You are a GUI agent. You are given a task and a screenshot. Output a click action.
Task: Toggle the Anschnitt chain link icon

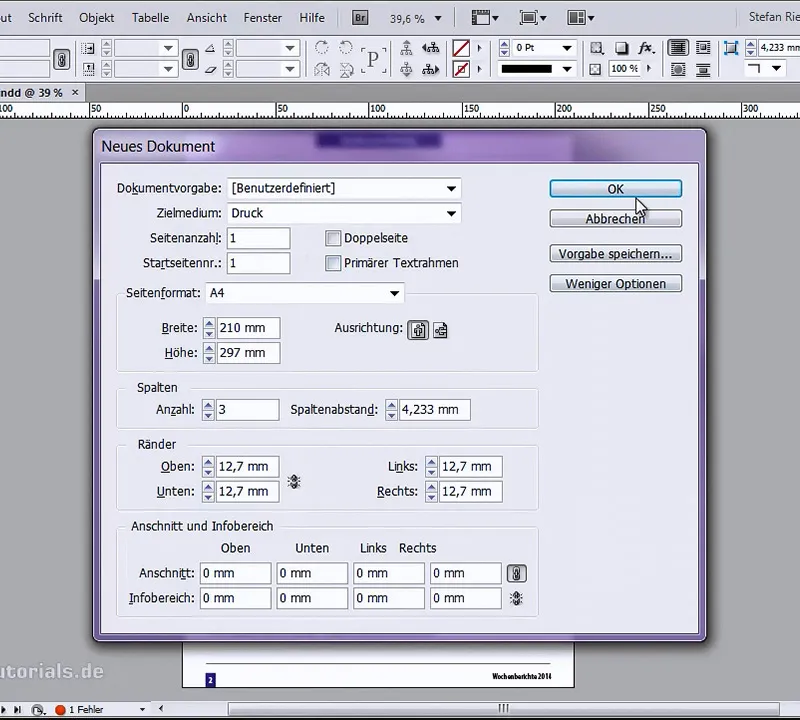click(516, 573)
